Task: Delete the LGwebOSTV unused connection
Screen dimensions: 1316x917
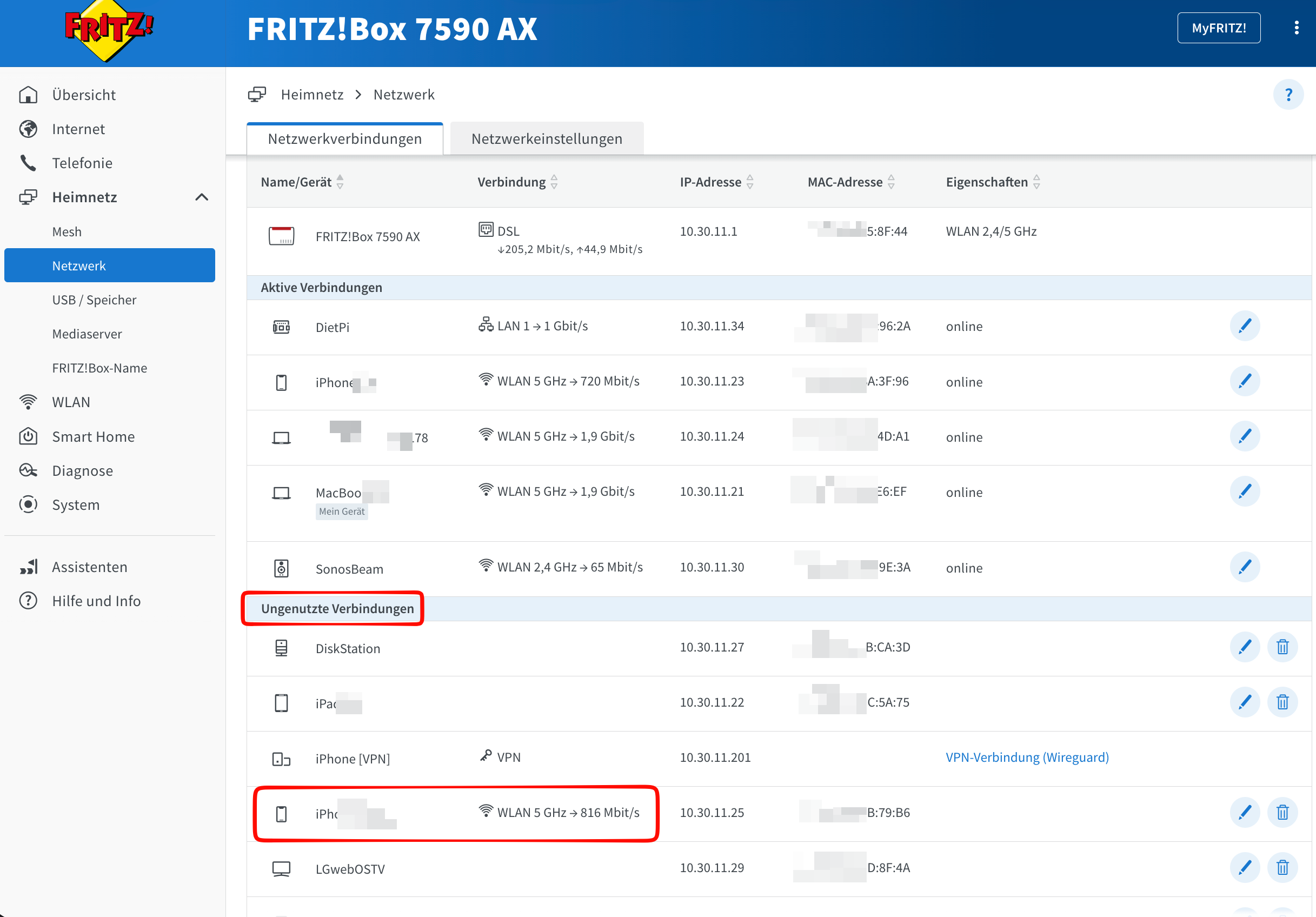Action: (x=1282, y=868)
